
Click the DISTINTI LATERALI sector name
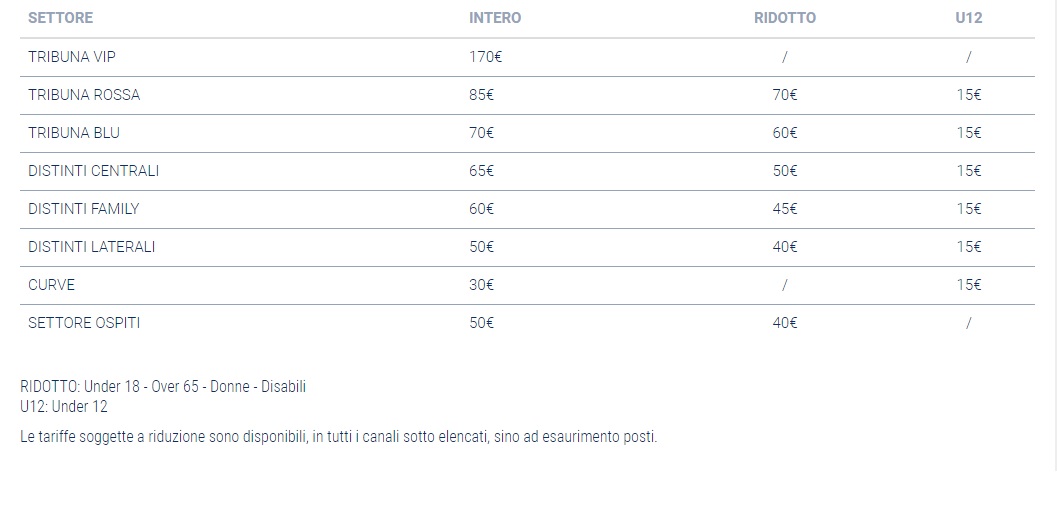[x=91, y=247]
